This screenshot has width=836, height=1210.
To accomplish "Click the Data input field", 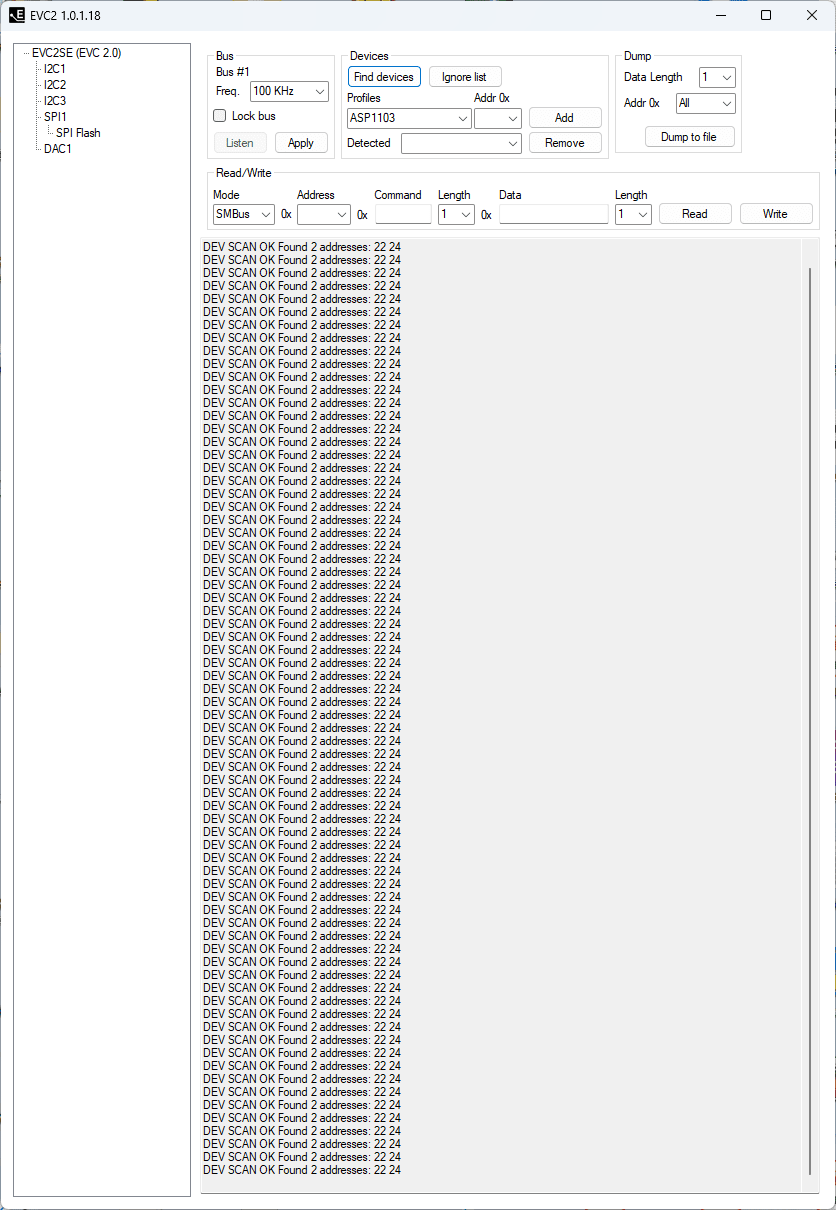I will click(554, 214).
